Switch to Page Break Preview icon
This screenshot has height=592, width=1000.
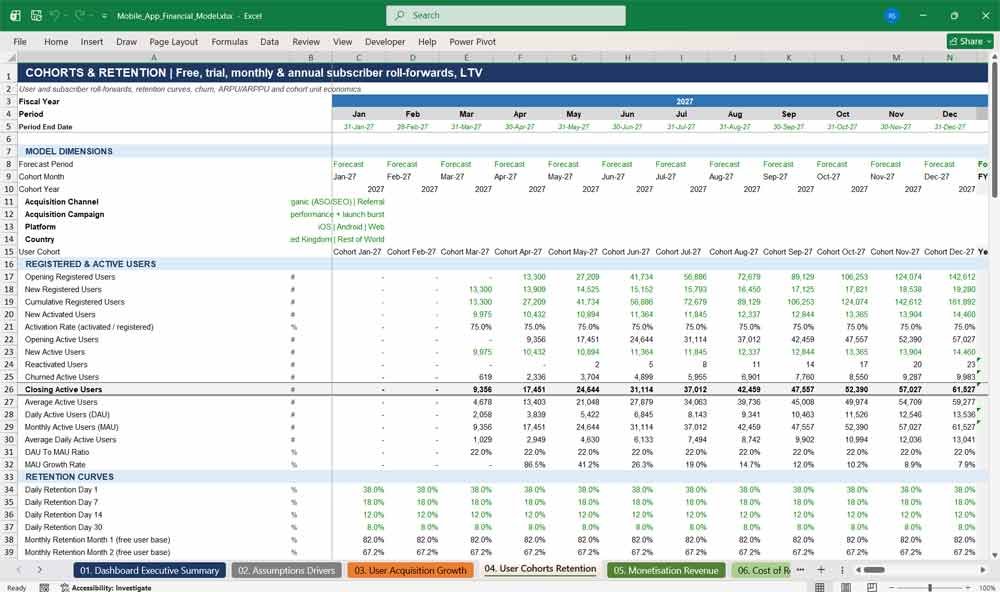click(x=872, y=587)
